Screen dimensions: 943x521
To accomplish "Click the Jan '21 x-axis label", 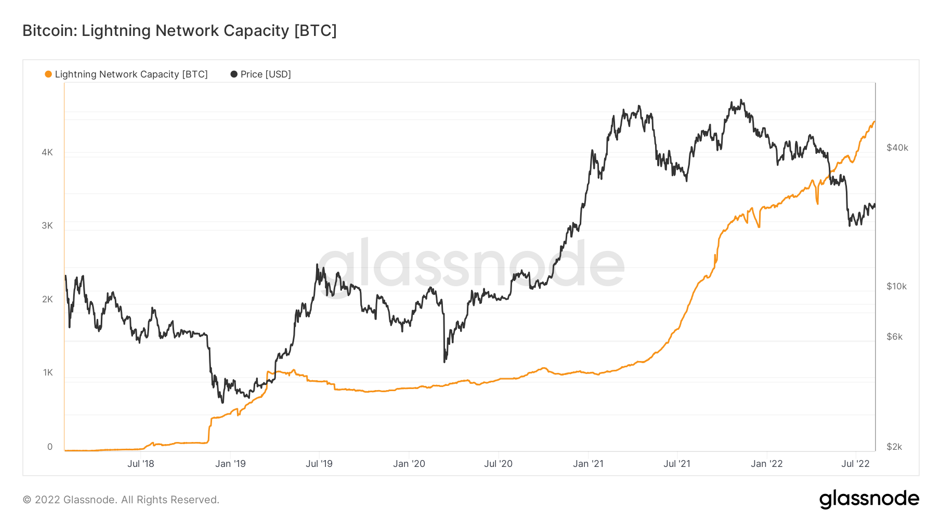I will (x=588, y=463).
